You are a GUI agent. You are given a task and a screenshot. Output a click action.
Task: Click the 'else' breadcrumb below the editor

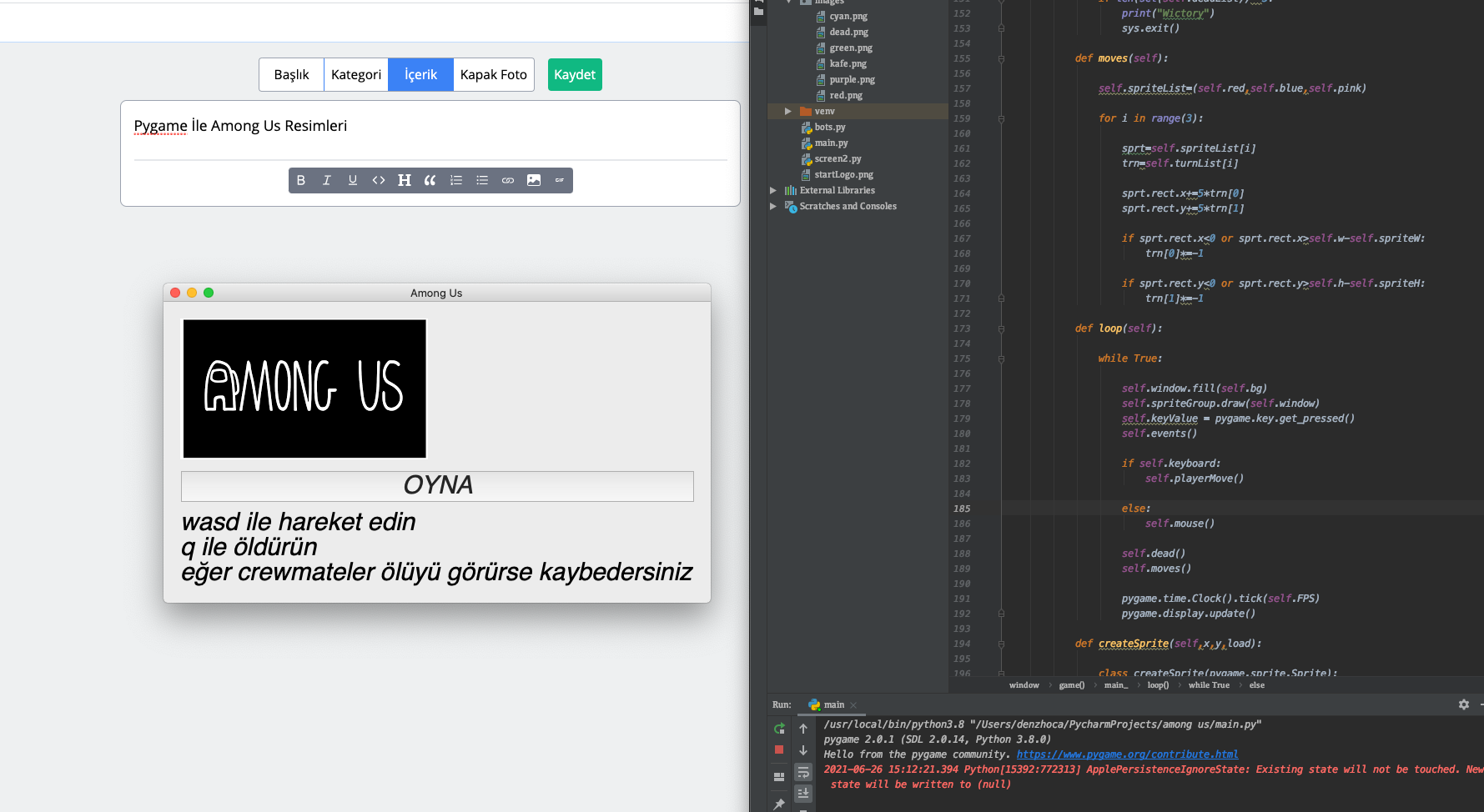(x=1256, y=685)
